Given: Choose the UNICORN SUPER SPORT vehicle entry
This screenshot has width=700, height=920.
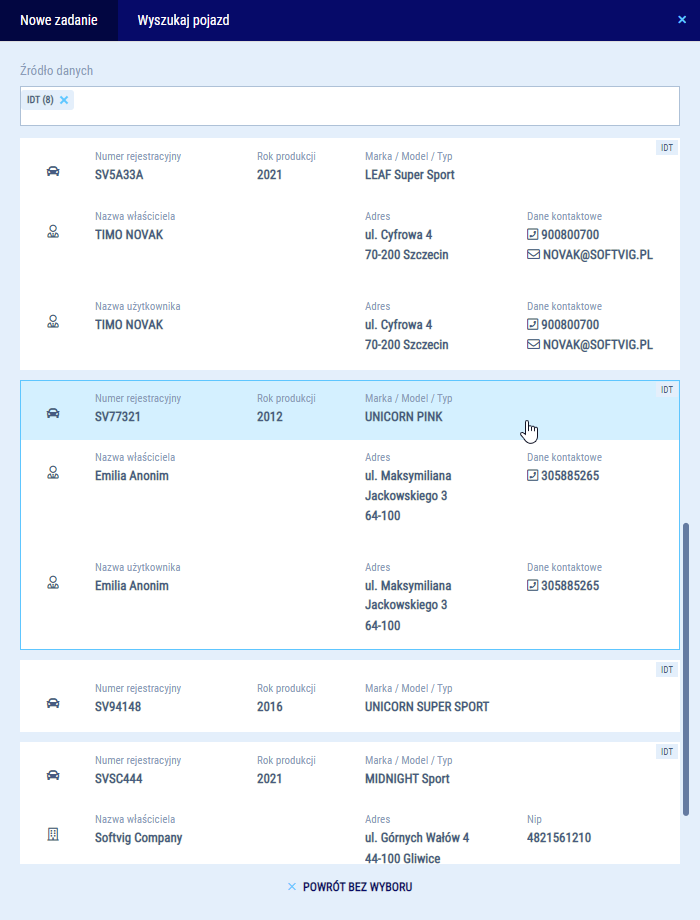Looking at the screenshot, I should (x=427, y=707).
